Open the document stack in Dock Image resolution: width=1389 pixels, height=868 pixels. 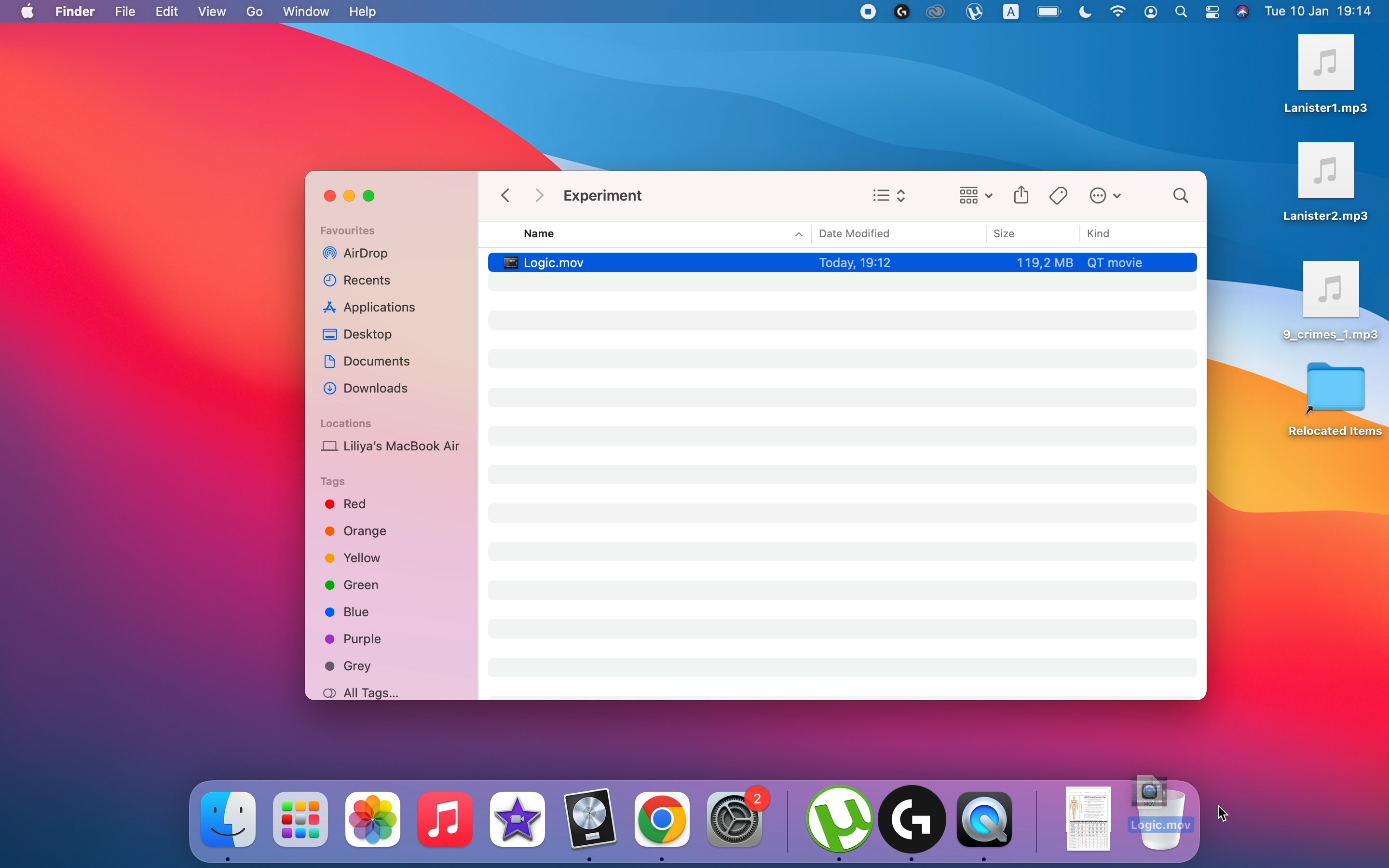pyautogui.click(x=1089, y=819)
